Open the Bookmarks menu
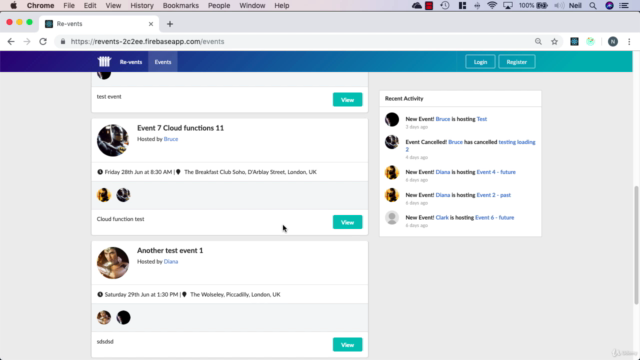 tap(181, 5)
